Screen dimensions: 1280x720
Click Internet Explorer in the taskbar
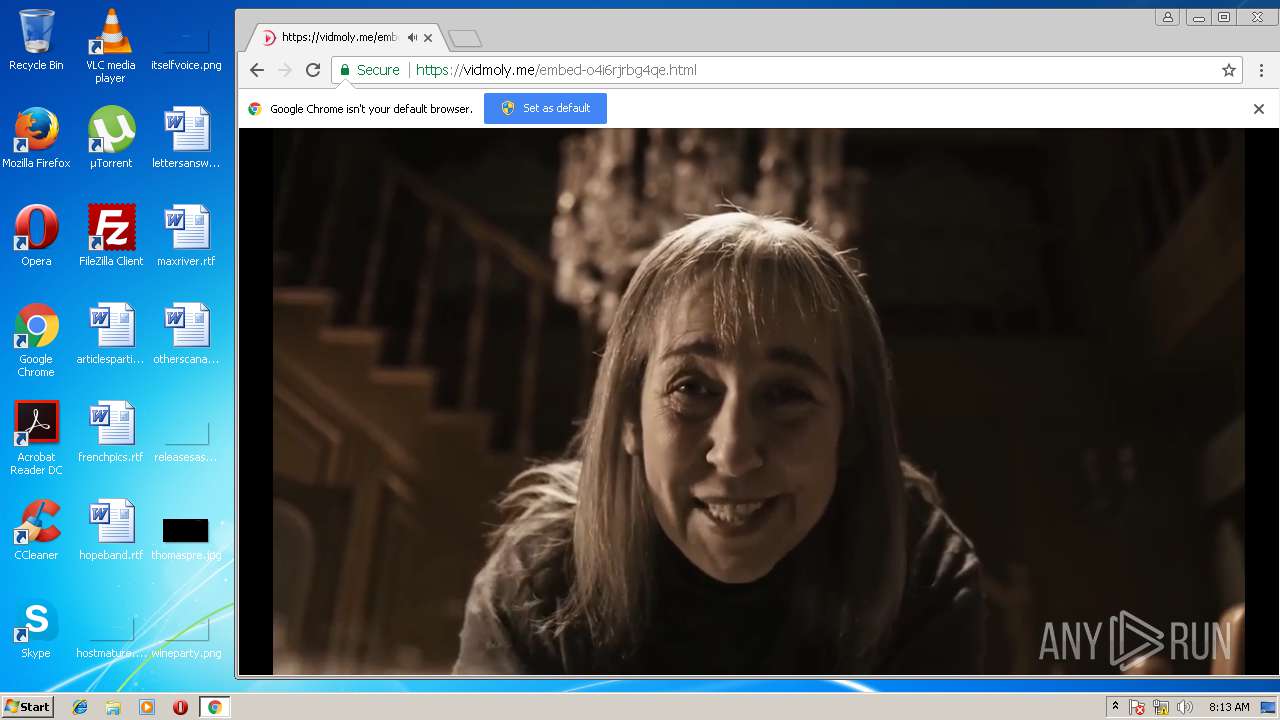coord(80,707)
